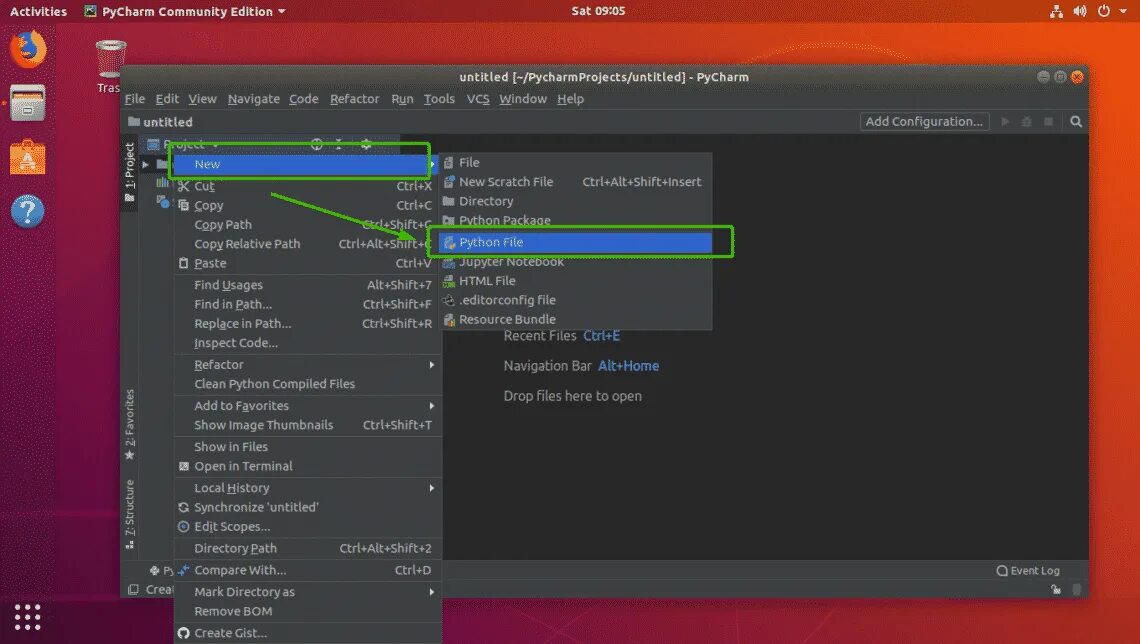Click the Stop square toolbar icon
The height and width of the screenshot is (644, 1140).
tap(1048, 121)
